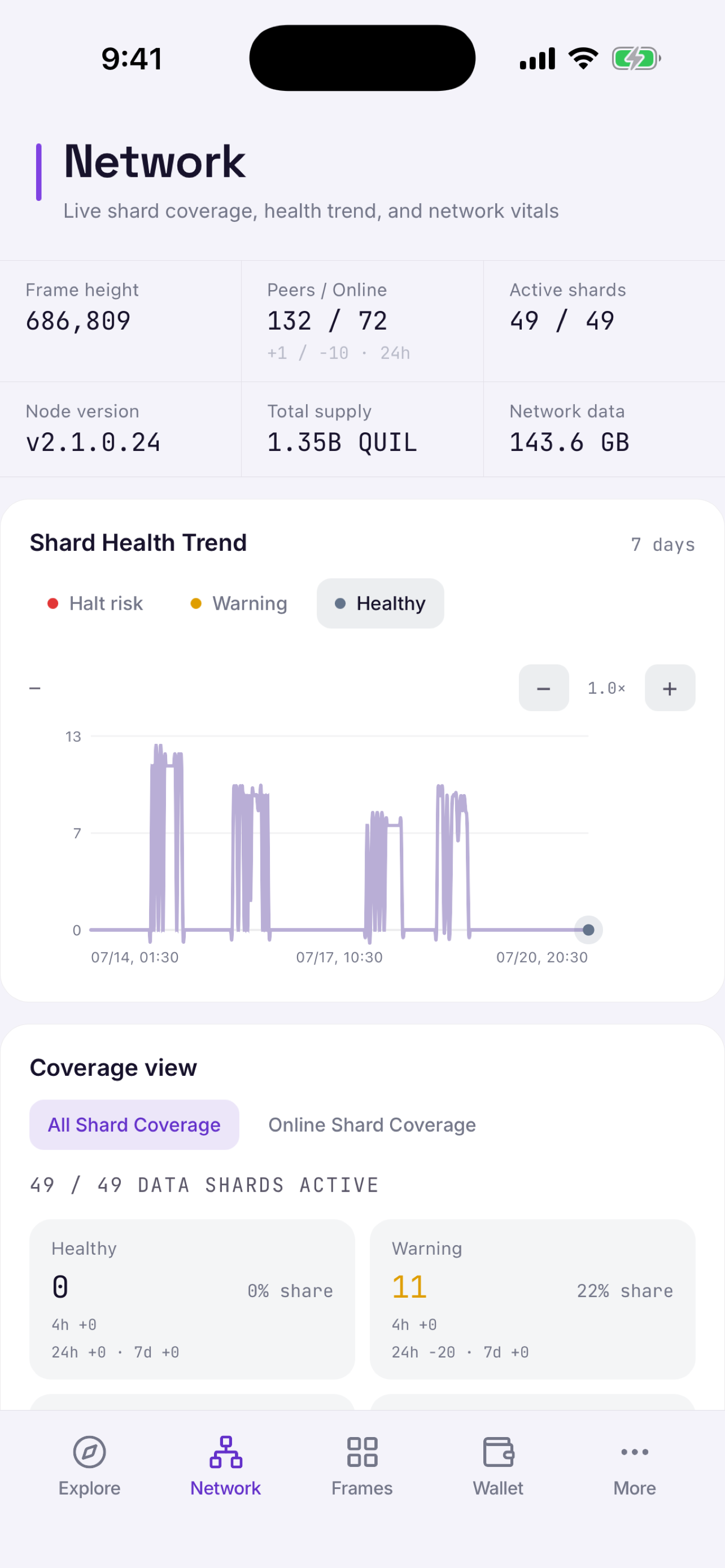Screen dimensions: 725x1568
Task: Zoom out chart with minus button
Action: pos(544,688)
